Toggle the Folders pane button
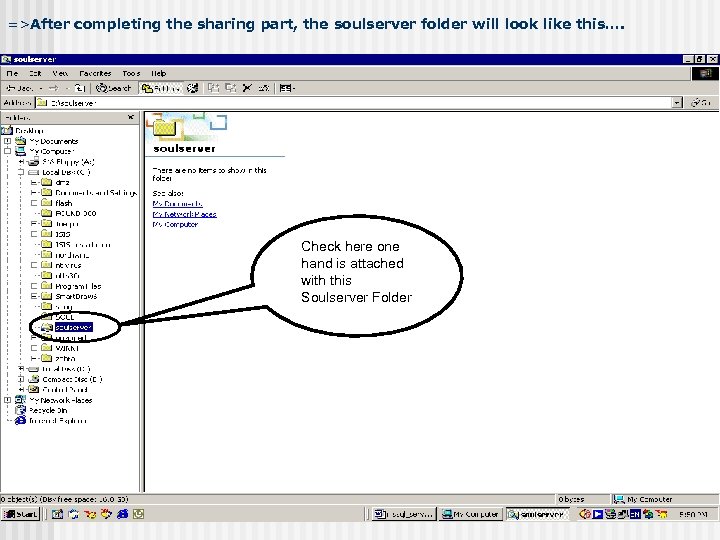The width and height of the screenshot is (720, 540). coord(161,88)
